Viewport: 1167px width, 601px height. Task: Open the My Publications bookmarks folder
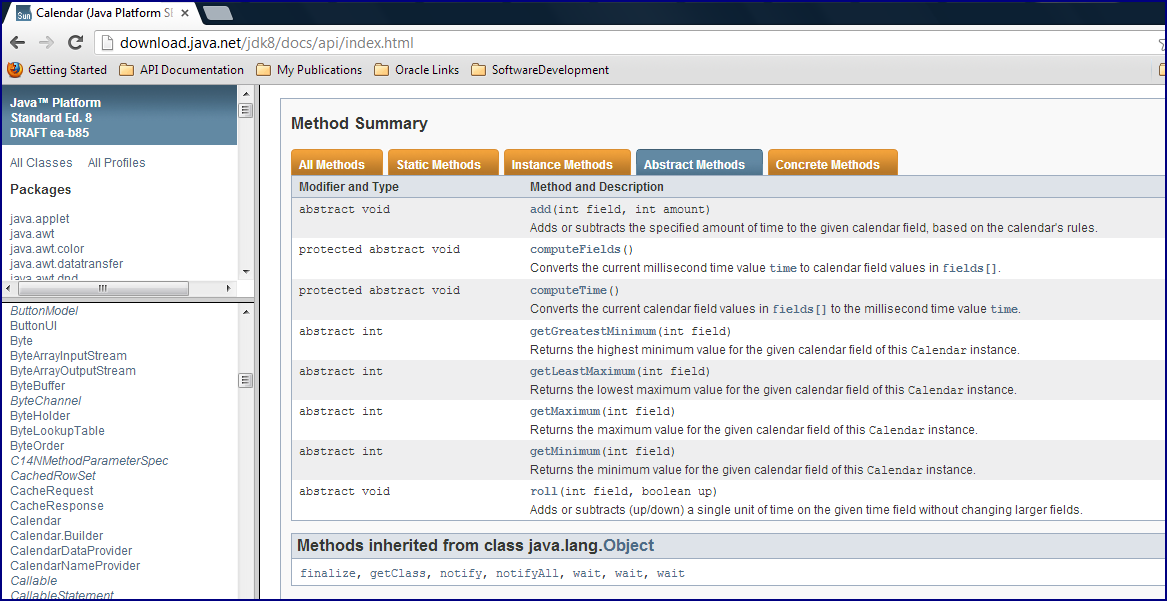coord(309,70)
